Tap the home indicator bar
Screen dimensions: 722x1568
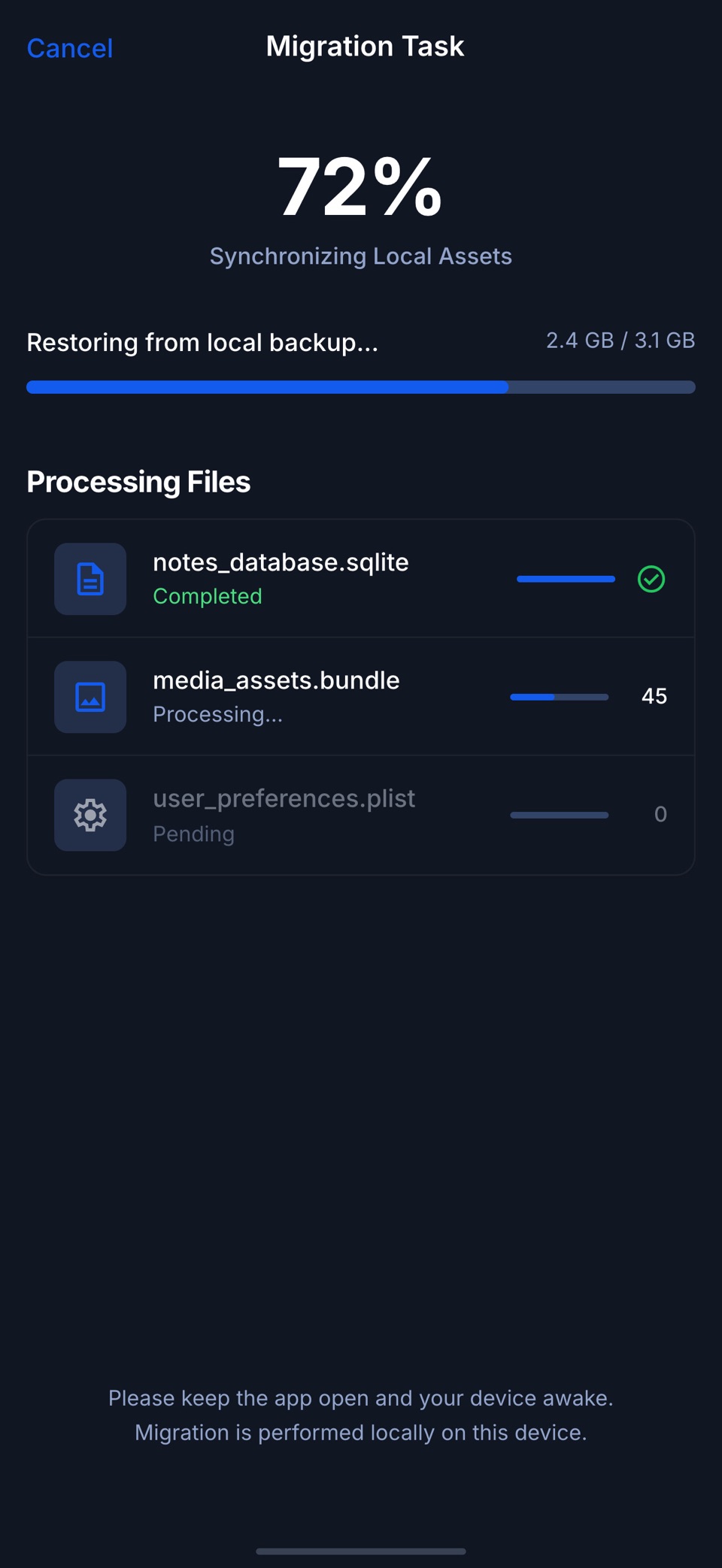pyautogui.click(x=361, y=1551)
